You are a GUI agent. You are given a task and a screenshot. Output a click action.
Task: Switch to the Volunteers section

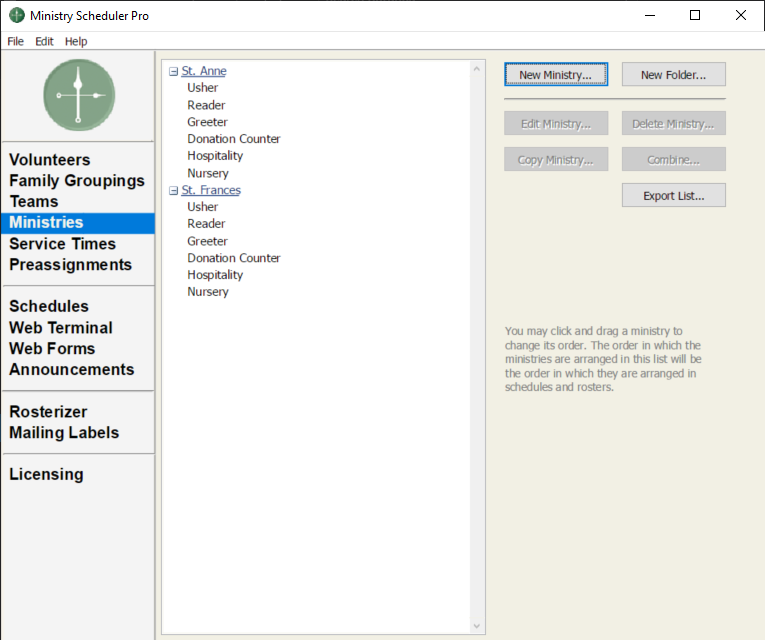click(x=50, y=160)
